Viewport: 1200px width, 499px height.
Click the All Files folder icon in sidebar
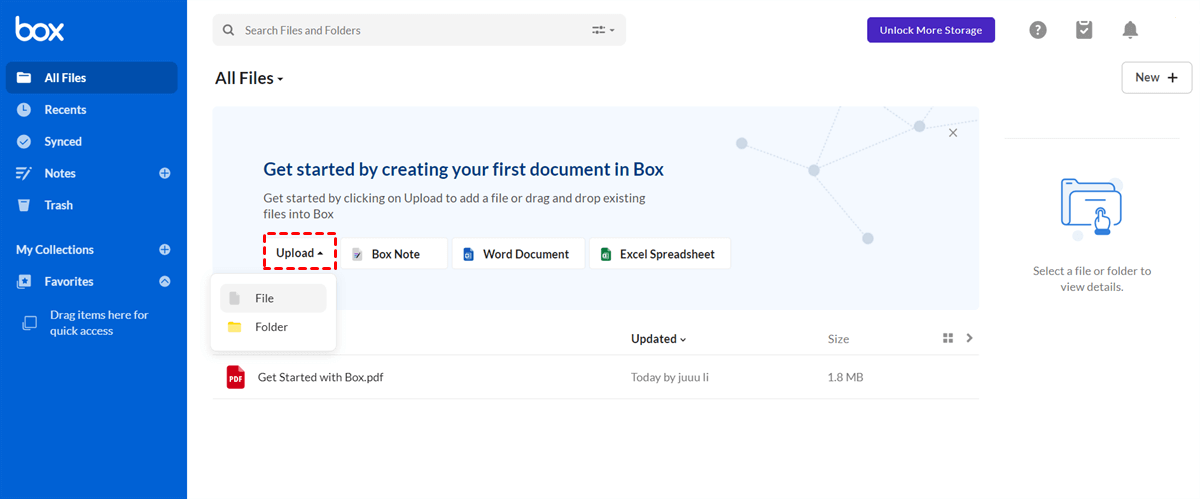click(24, 78)
